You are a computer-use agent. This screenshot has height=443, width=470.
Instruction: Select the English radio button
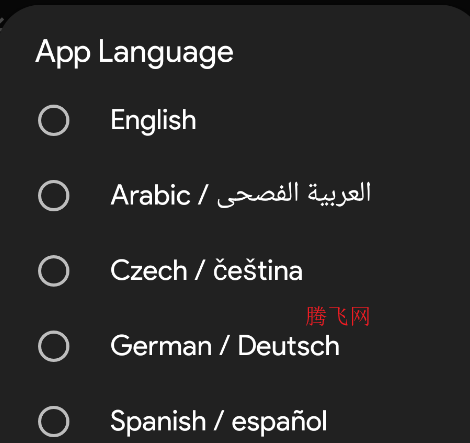pos(53,120)
